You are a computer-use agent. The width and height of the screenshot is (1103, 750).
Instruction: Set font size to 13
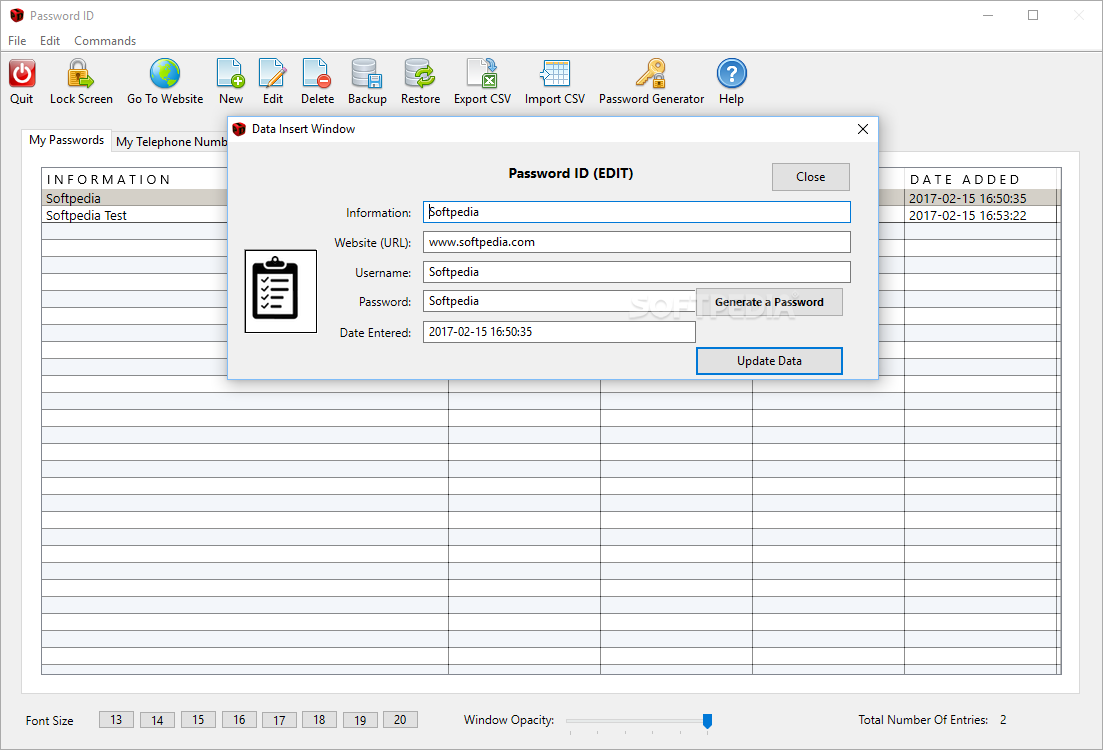(x=116, y=720)
